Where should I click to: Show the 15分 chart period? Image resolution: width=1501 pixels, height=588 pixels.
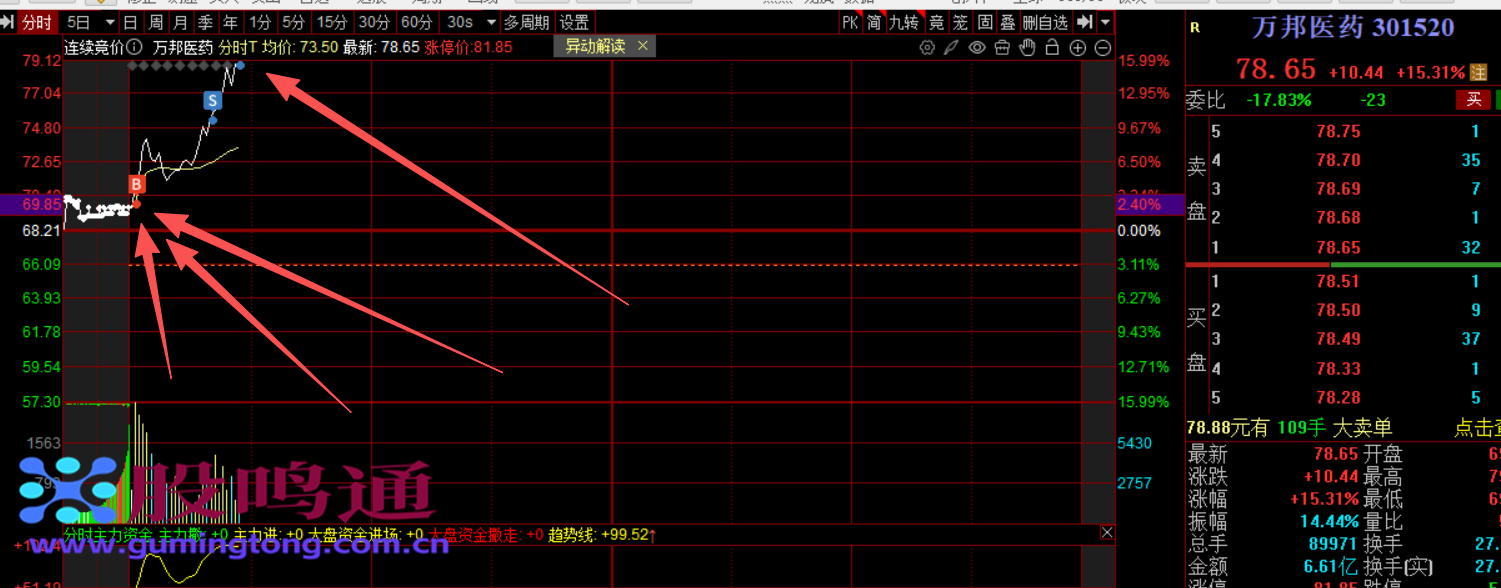[331, 22]
